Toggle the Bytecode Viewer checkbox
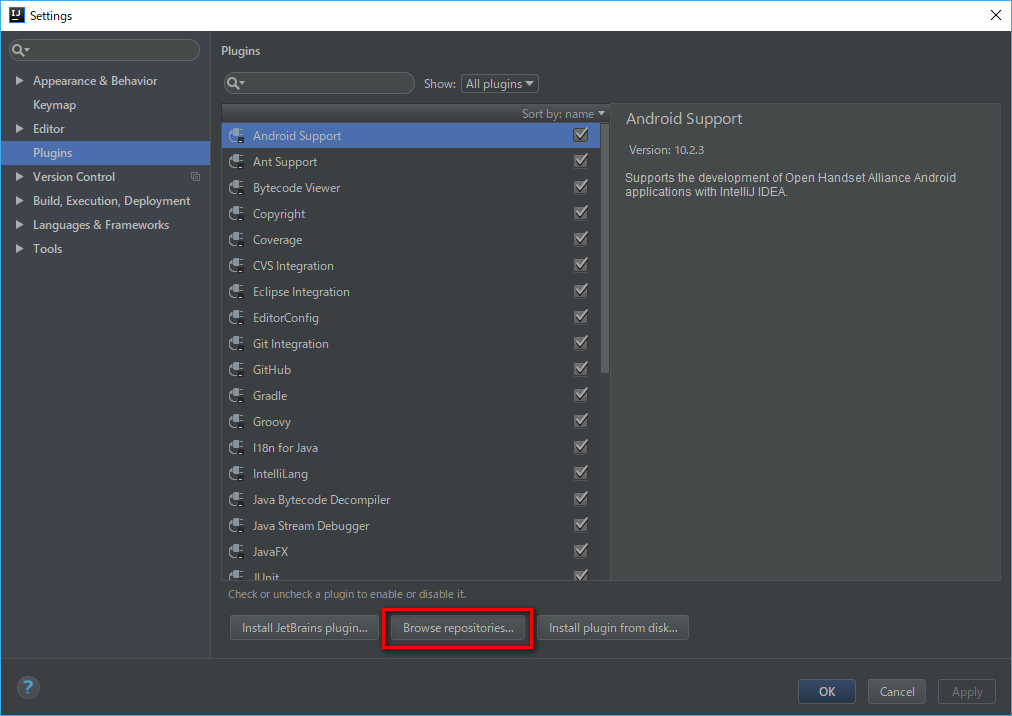Viewport: 1012px width, 716px height. click(x=581, y=187)
